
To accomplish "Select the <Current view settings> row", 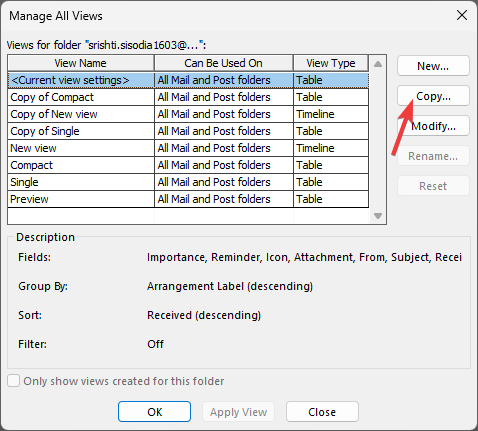I will [188, 80].
